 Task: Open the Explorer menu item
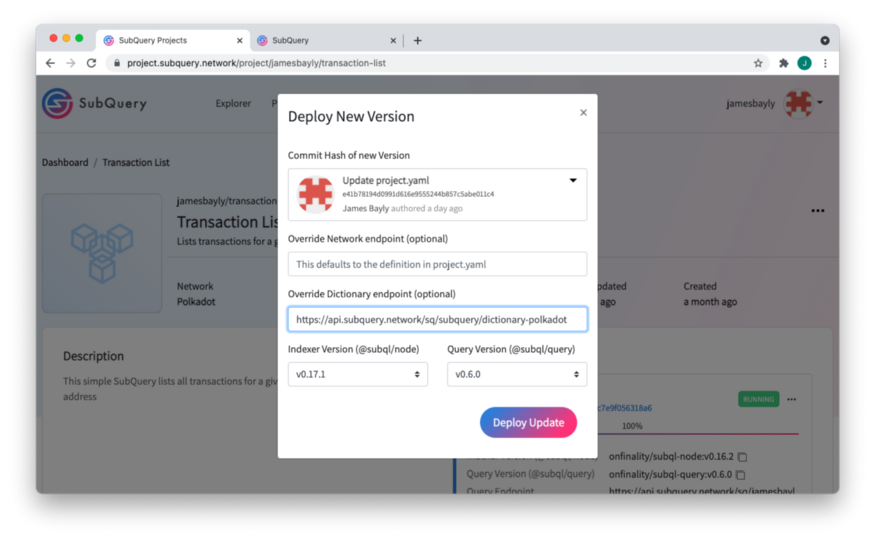[233, 103]
